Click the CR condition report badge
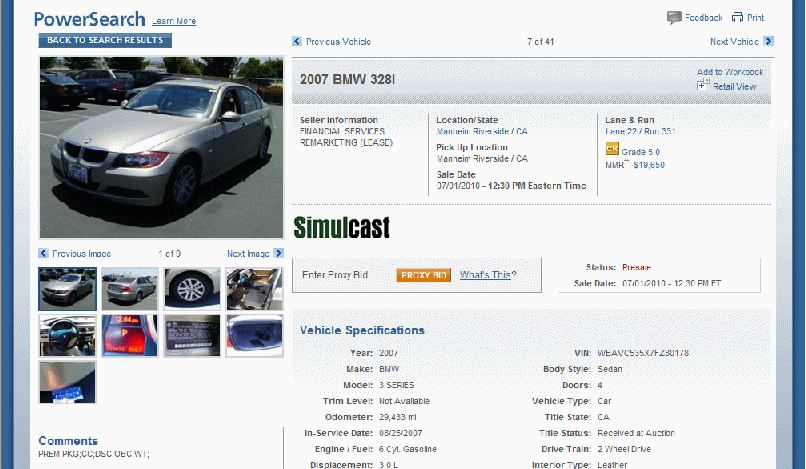The image size is (806, 469). [x=612, y=149]
